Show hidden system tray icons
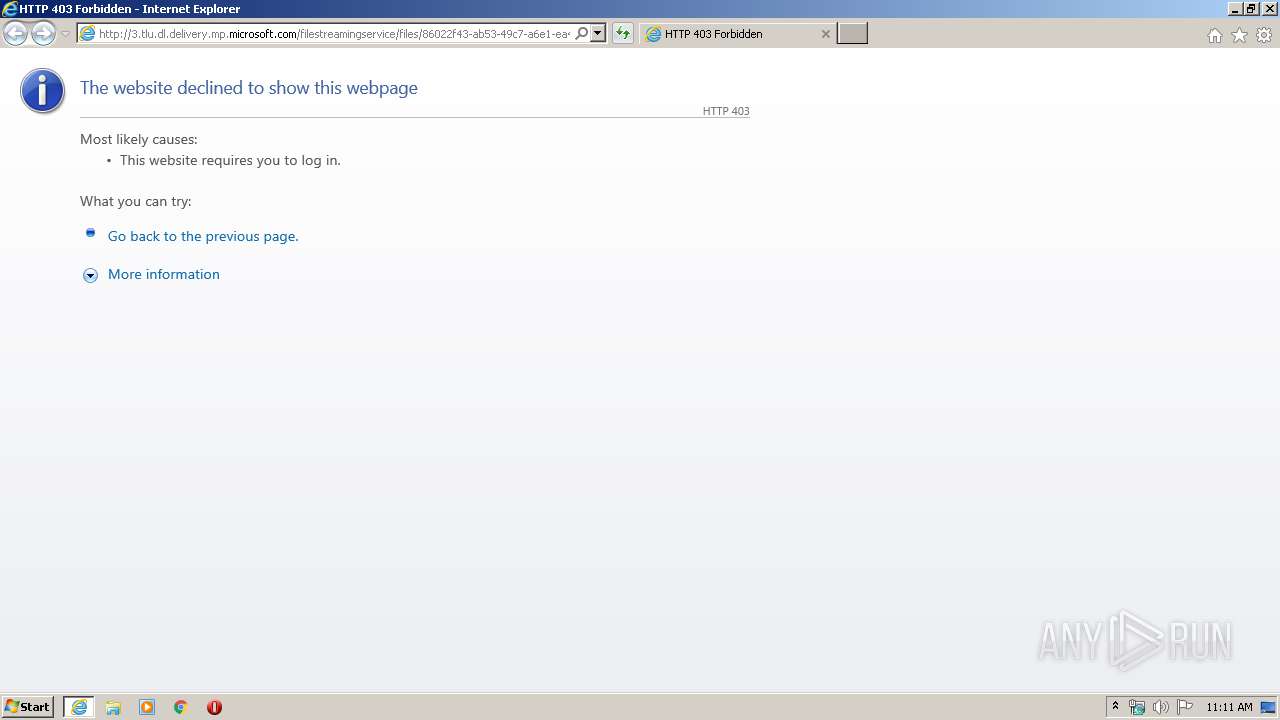The width and height of the screenshot is (1280, 720). point(1115,707)
